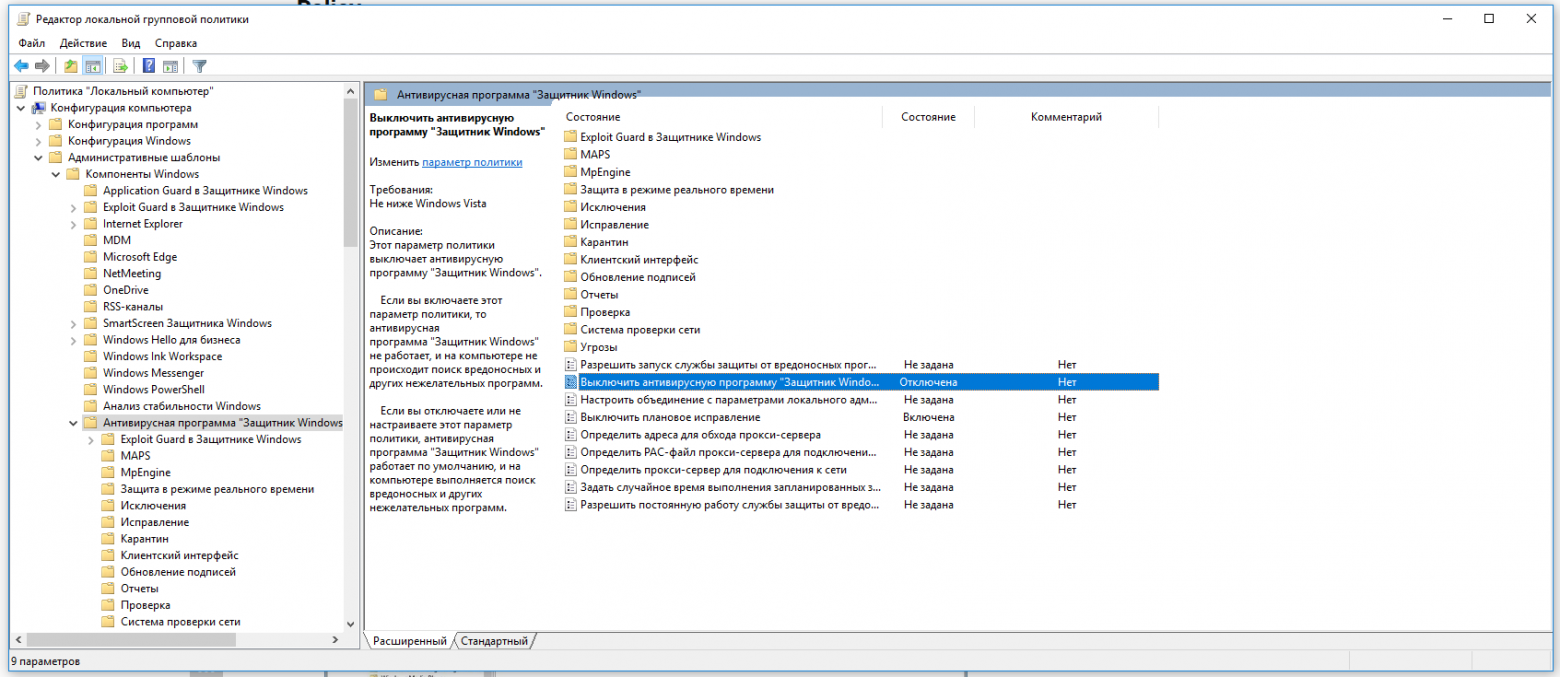The image size is (1560, 677).
Task: Click the Filter toolbar icon
Action: [x=198, y=66]
